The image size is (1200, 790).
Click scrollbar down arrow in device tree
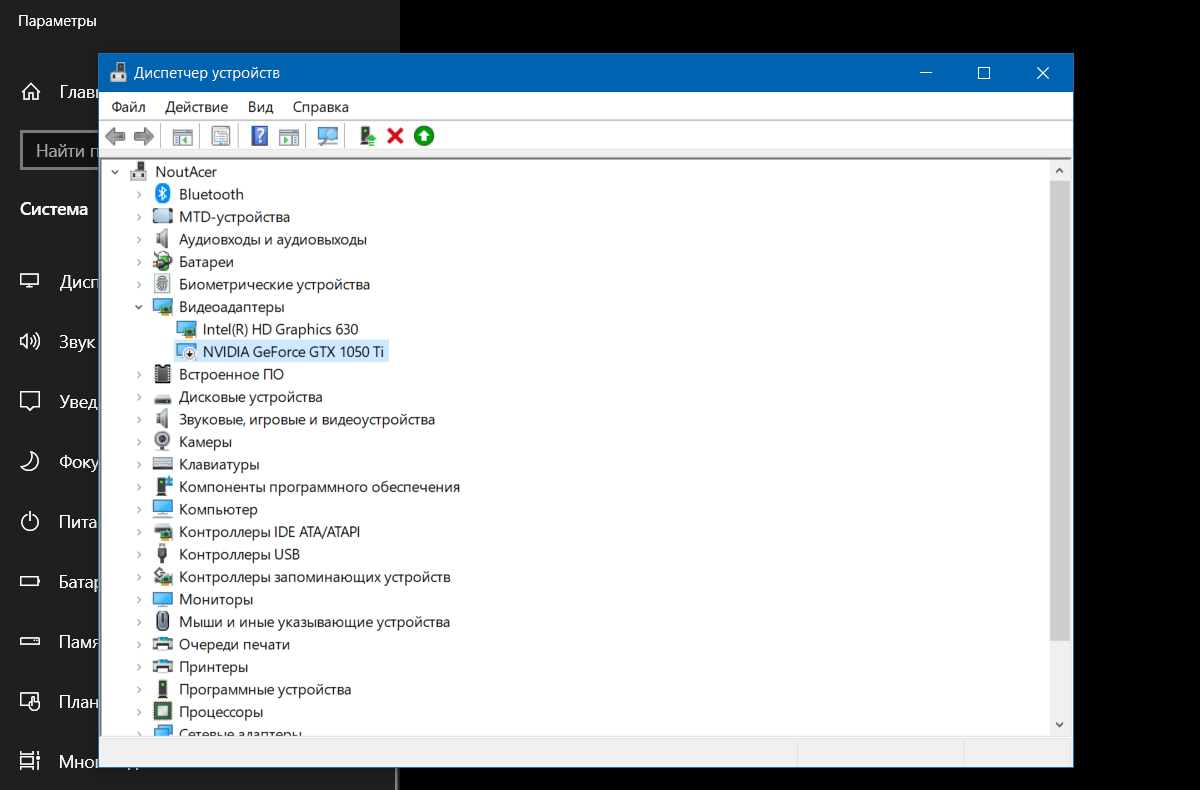coord(1060,724)
